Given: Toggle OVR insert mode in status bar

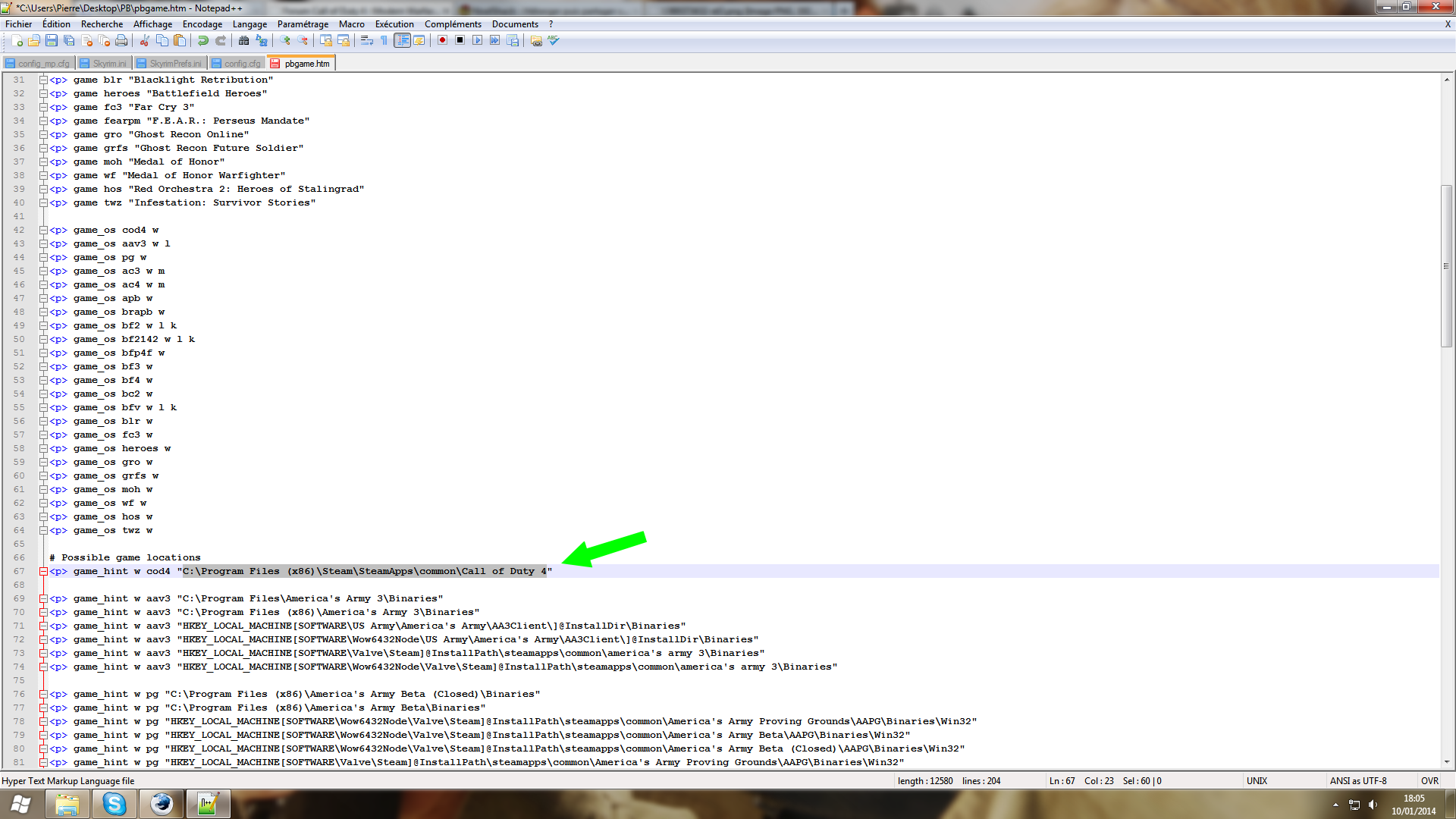Looking at the screenshot, I should click(1429, 781).
